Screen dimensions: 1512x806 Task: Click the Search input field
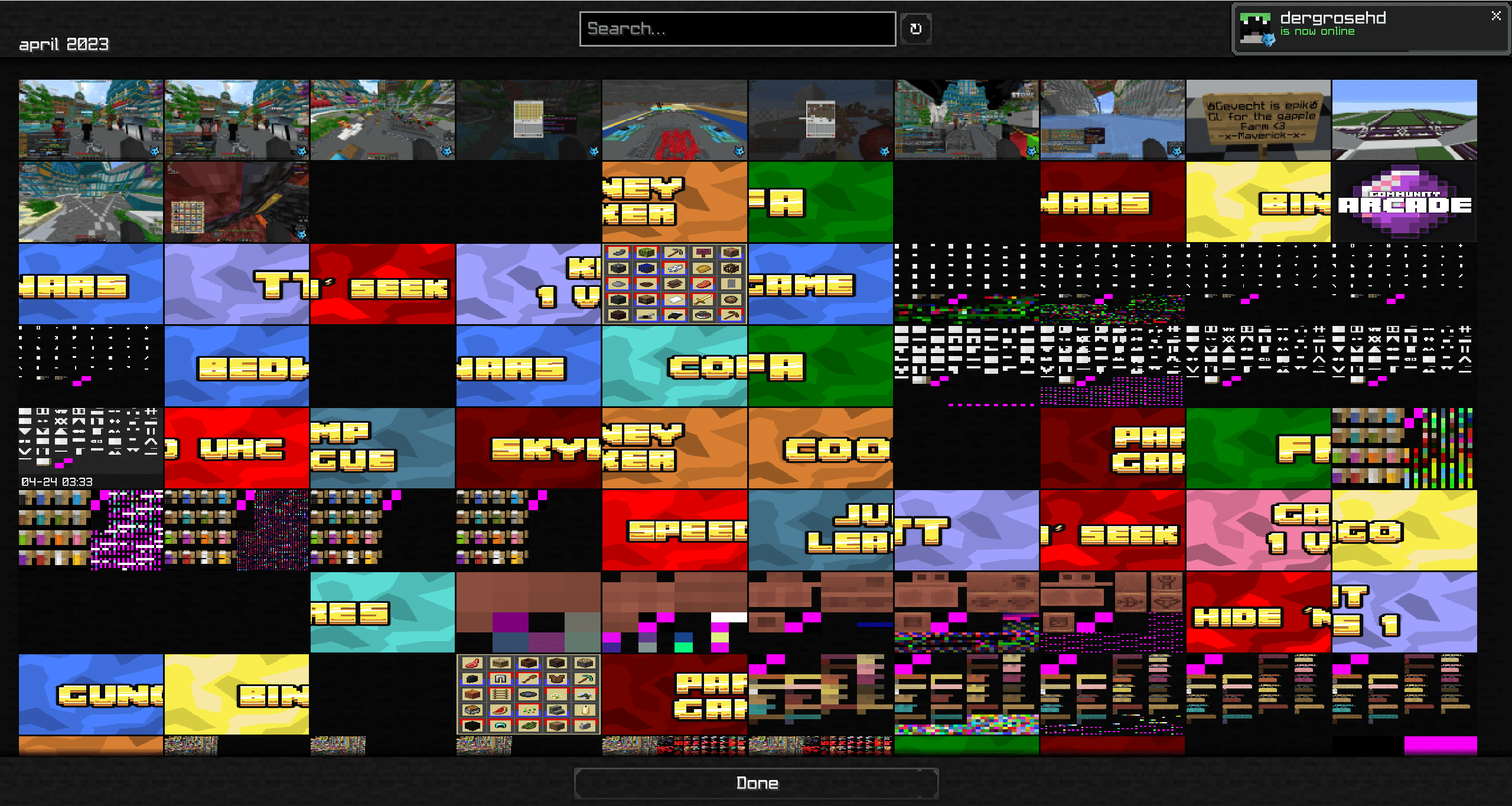[x=738, y=28]
